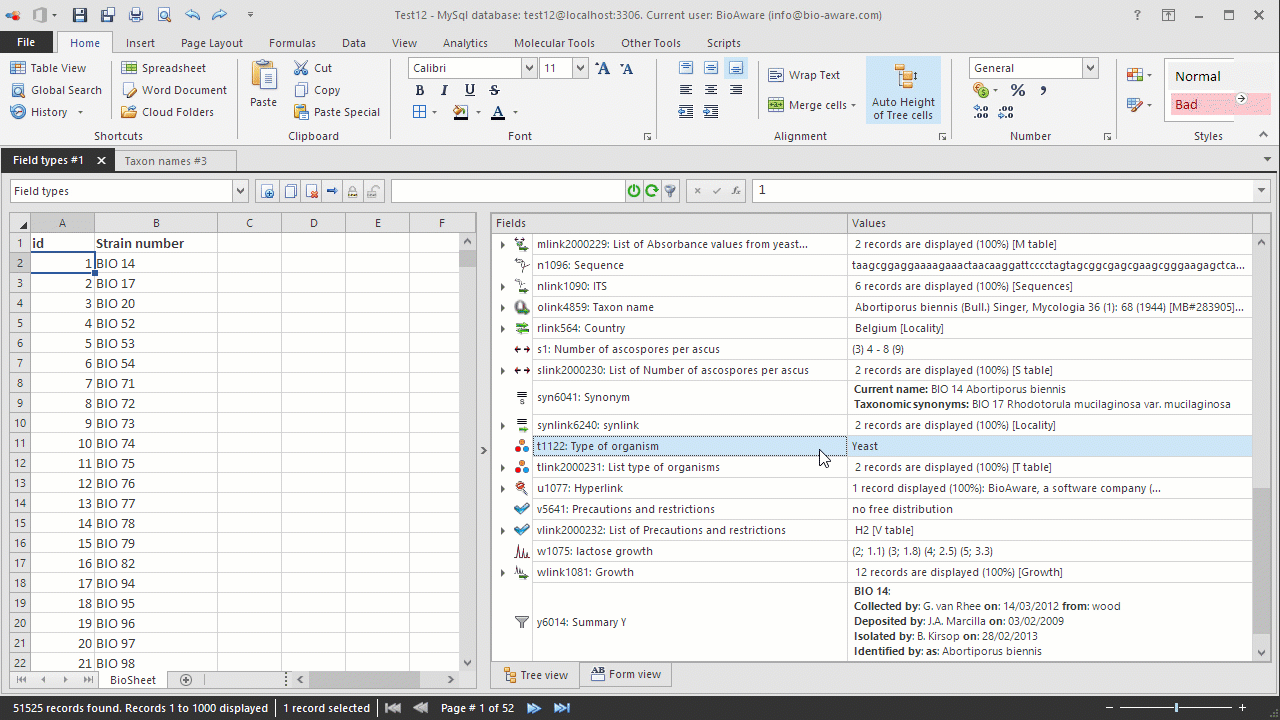This screenshot has width=1280, height=720.
Task: Click the Save icon in quick access toolbar
Action: 80,15
